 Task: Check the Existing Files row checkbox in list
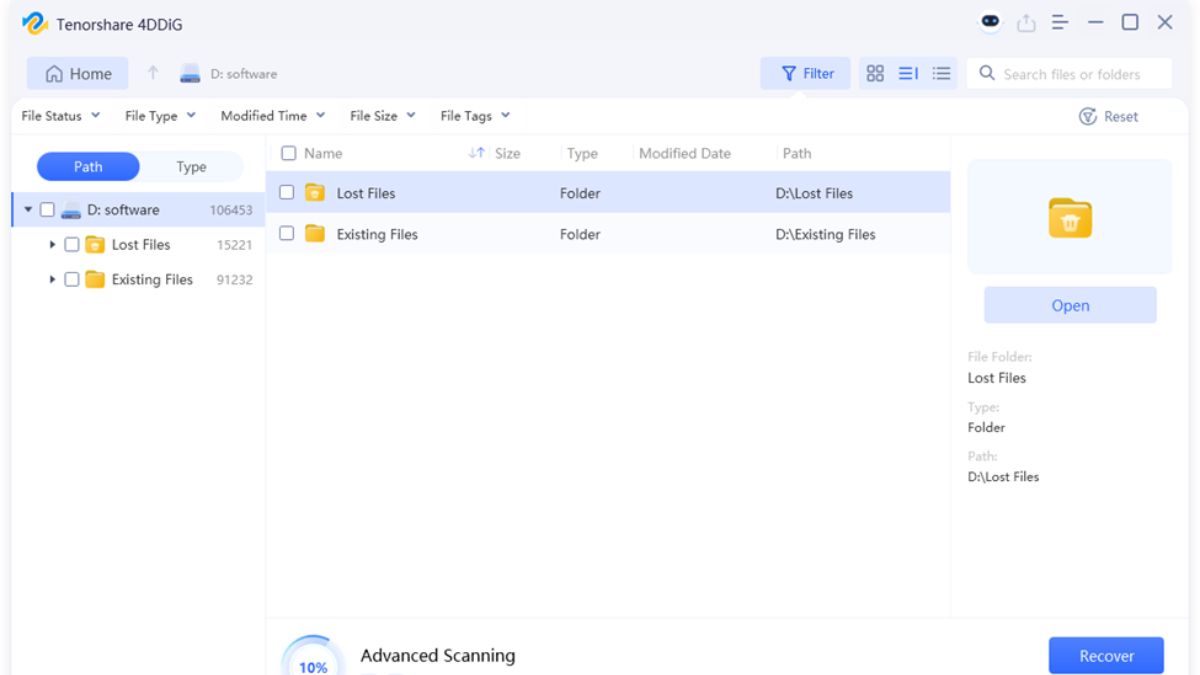pos(286,233)
